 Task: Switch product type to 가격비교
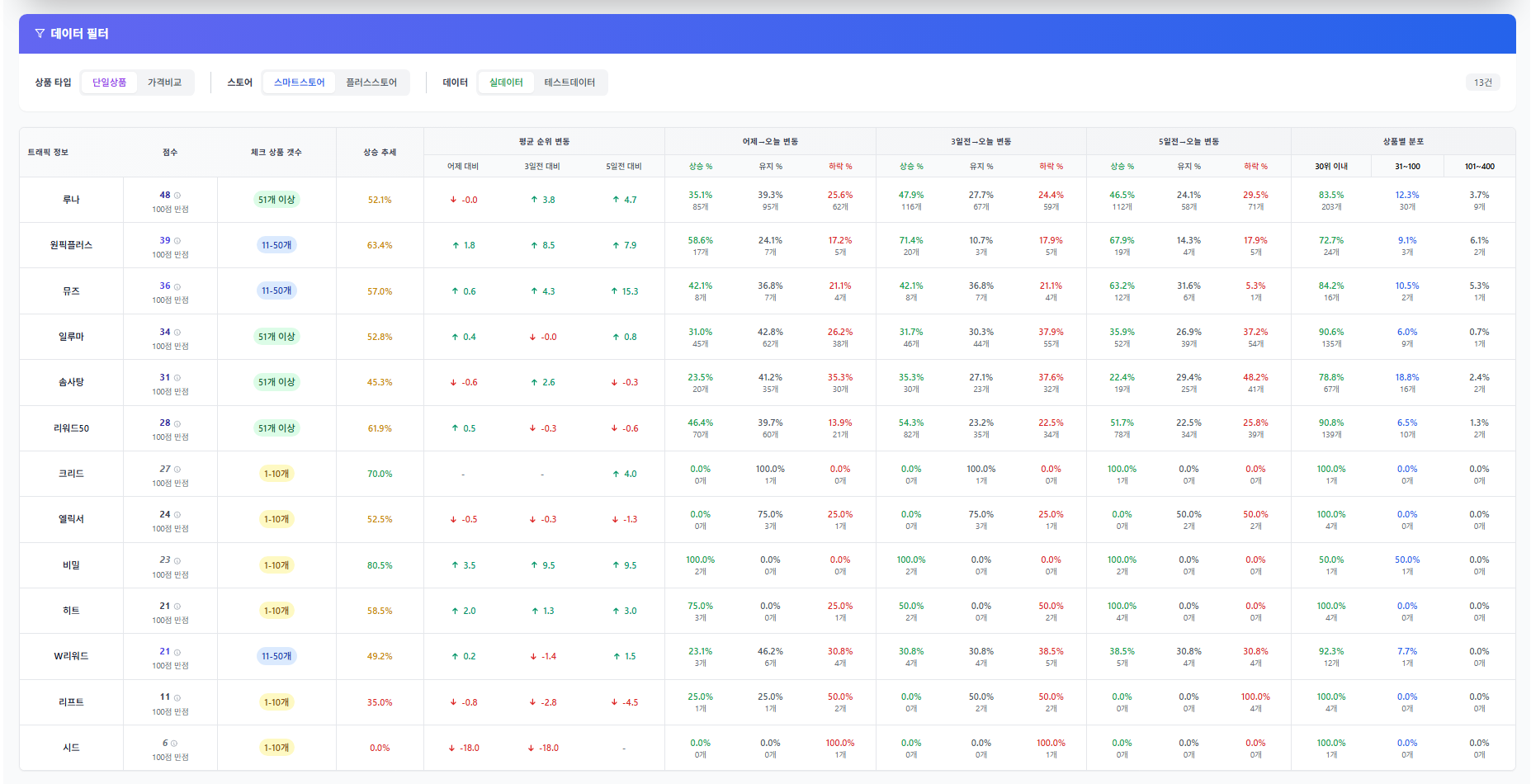(164, 83)
